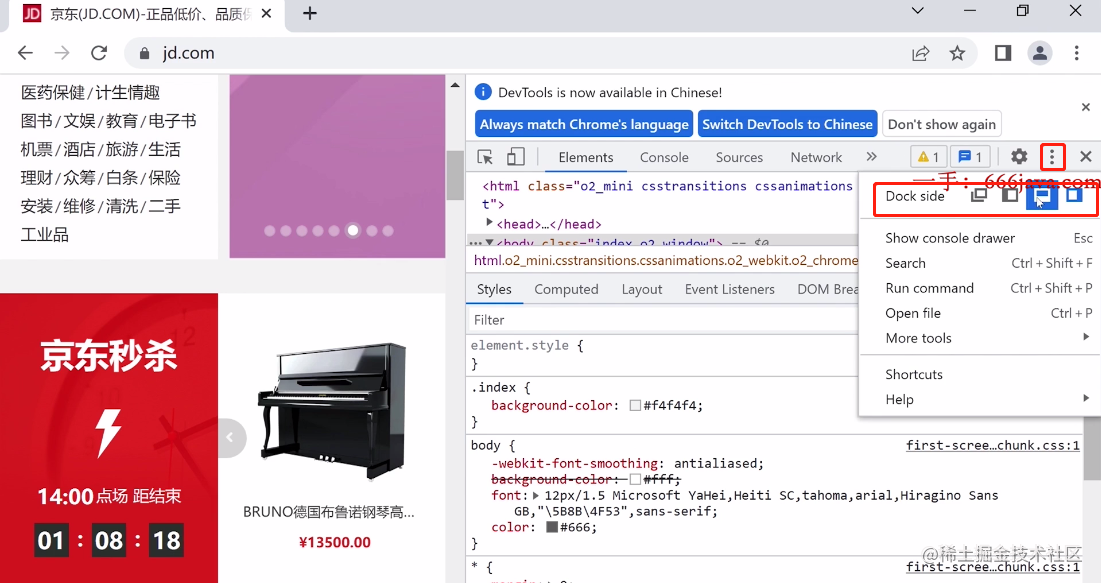This screenshot has width=1101, height=583.
Task: Show more DevTools tabs chevron
Action: (x=871, y=157)
